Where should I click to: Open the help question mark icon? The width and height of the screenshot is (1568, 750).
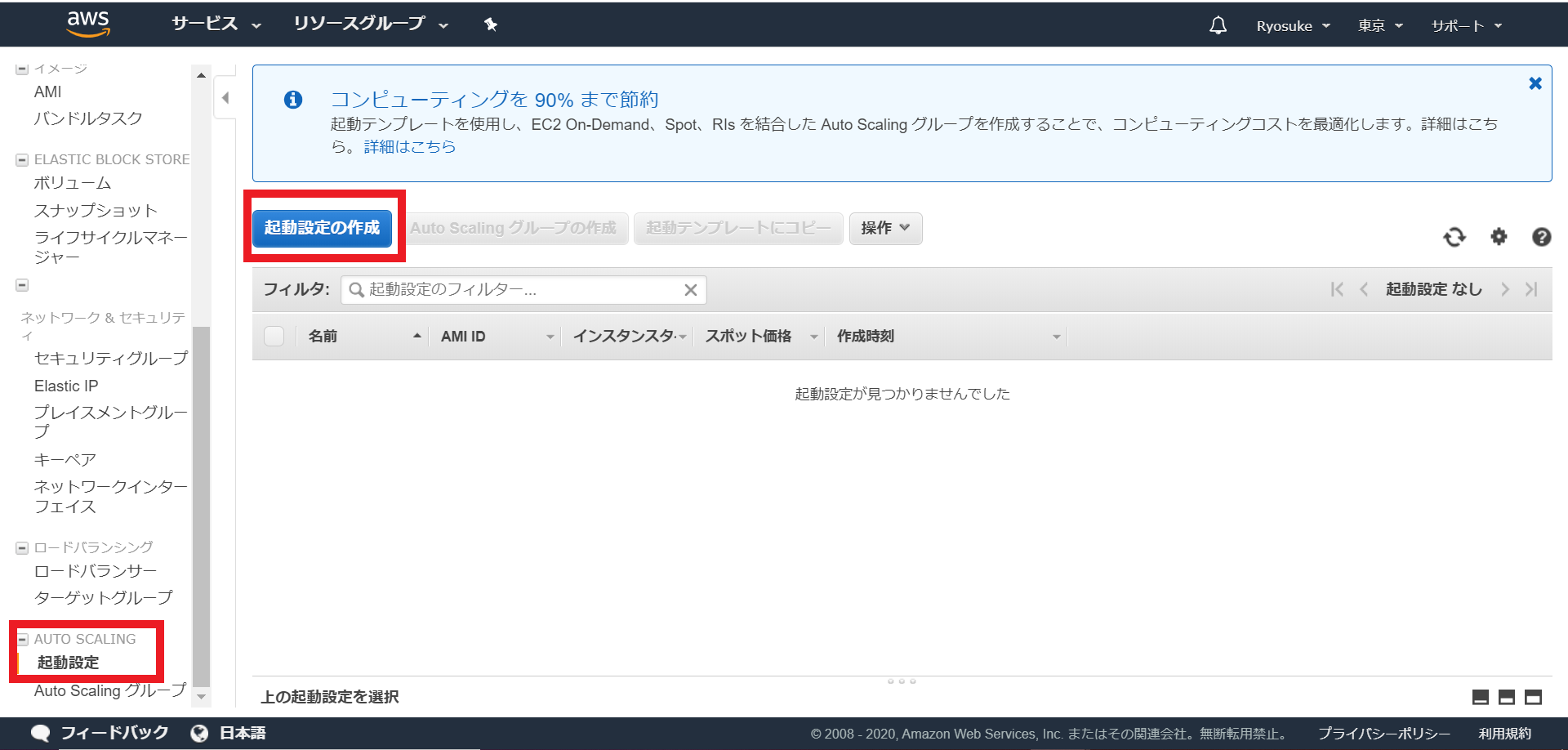click(x=1542, y=237)
